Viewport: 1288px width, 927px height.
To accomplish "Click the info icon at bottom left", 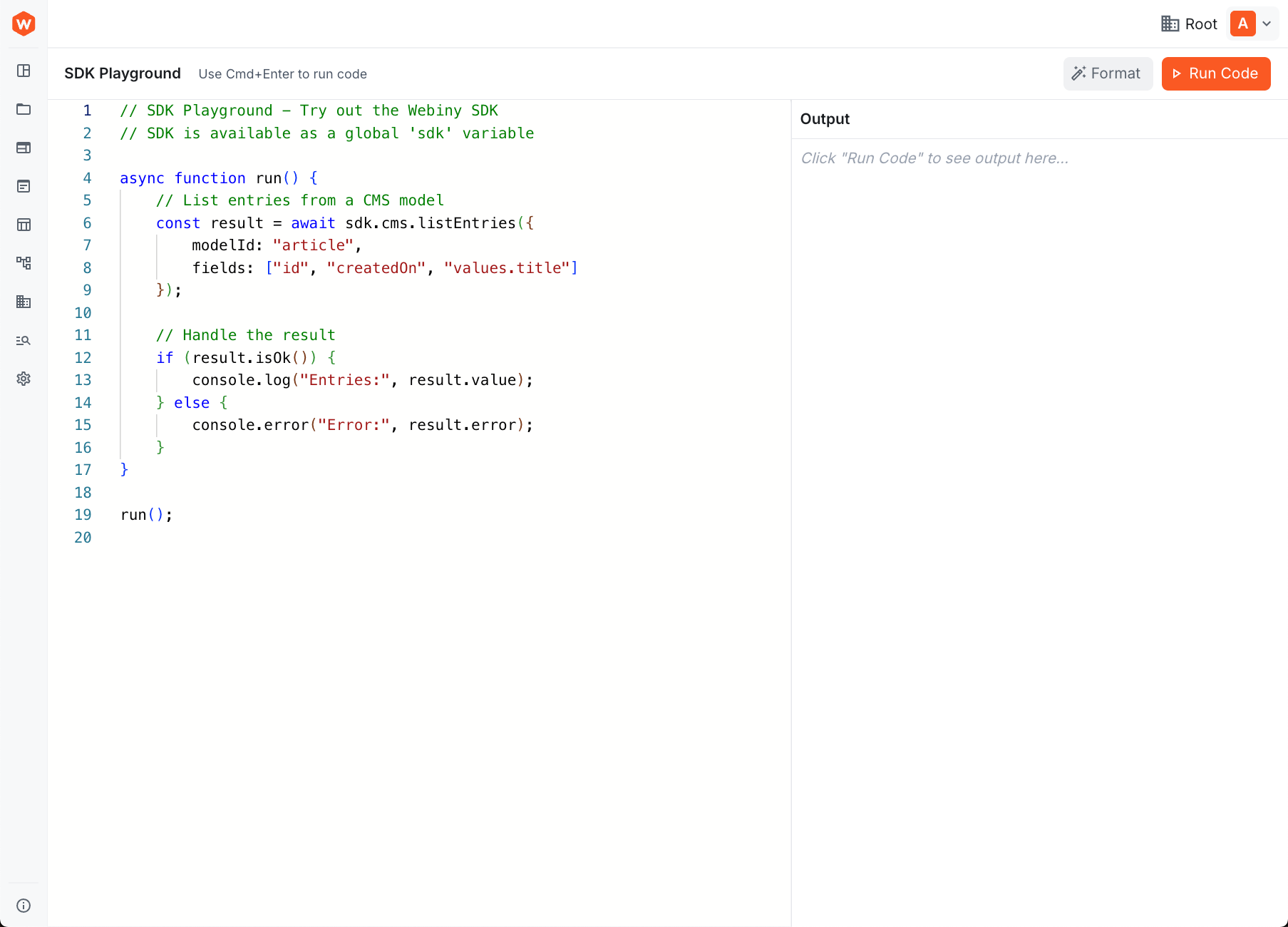I will click(x=24, y=906).
